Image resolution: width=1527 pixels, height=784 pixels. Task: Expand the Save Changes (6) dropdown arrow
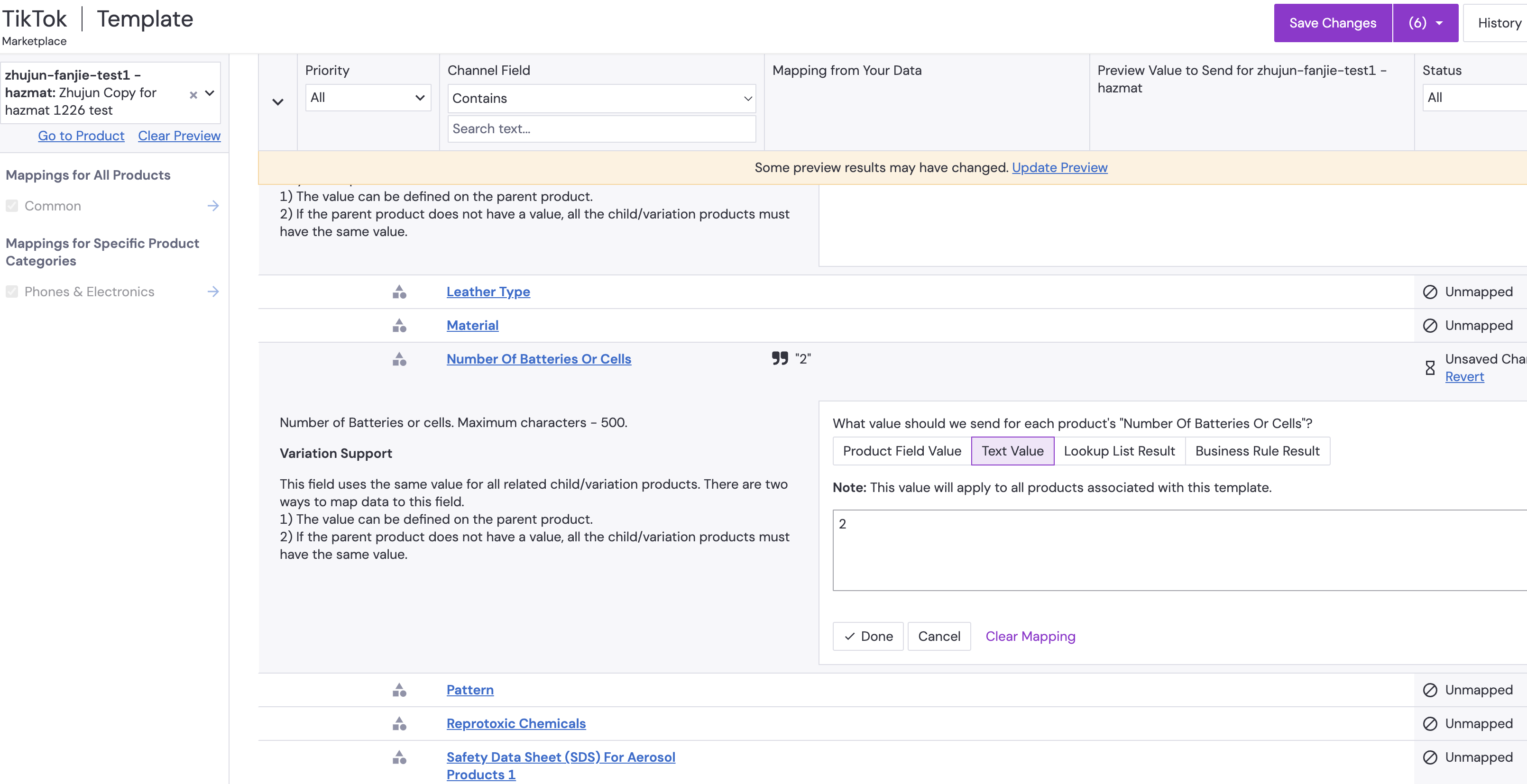[x=1439, y=23]
